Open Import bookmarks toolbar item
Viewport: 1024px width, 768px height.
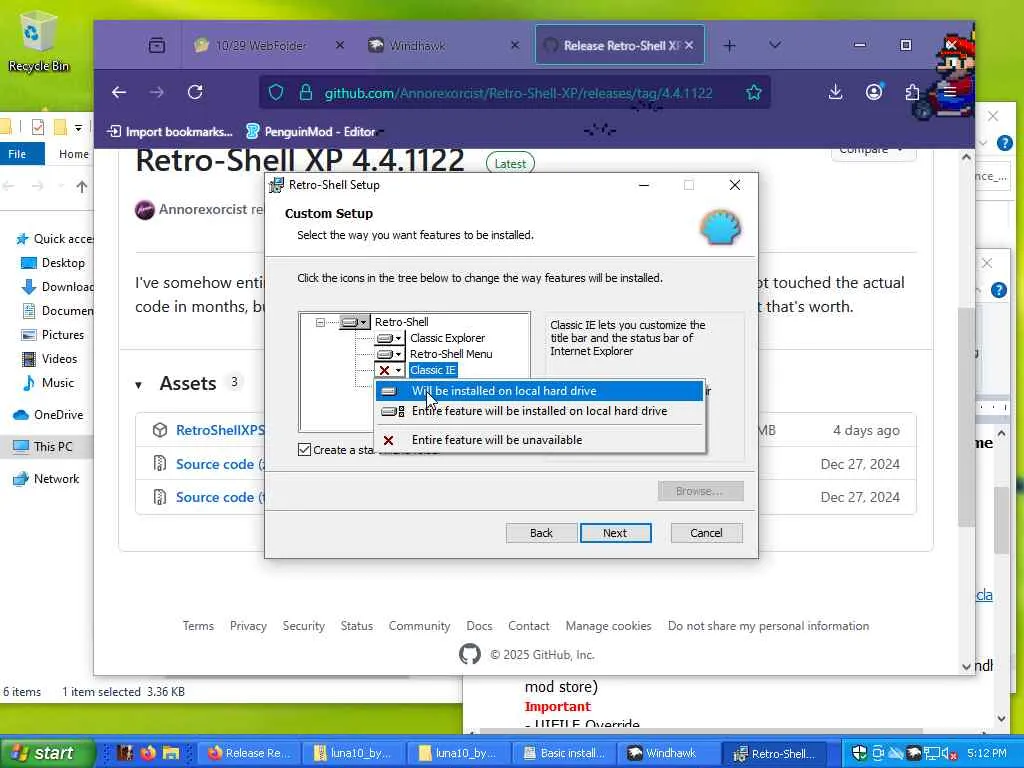[170, 131]
